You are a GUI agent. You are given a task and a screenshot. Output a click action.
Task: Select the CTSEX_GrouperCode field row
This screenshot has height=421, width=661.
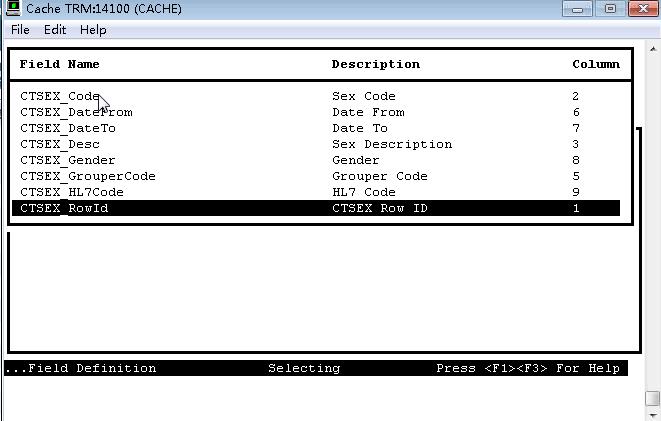point(316,176)
